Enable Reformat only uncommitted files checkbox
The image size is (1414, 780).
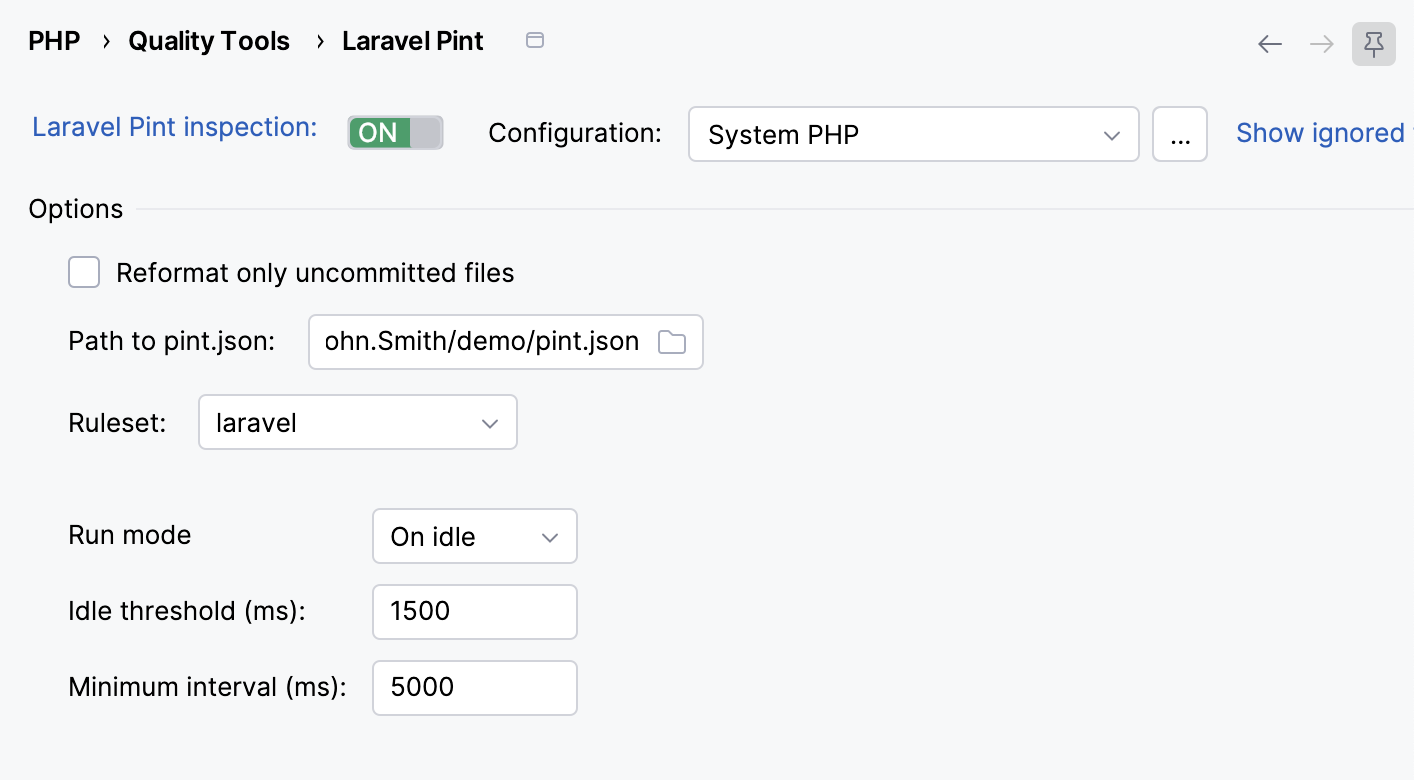(84, 272)
